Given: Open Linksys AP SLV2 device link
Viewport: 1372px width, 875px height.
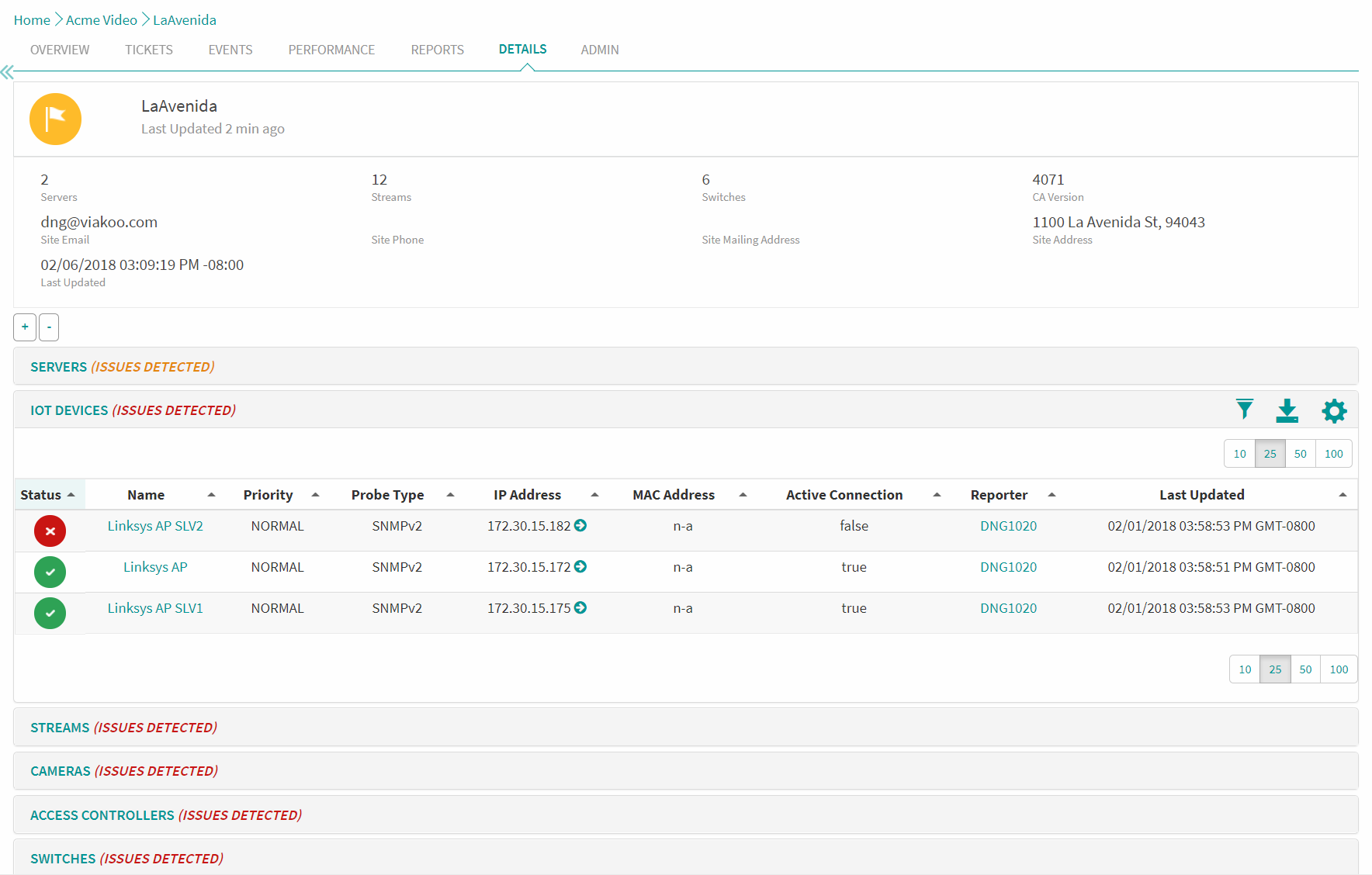Looking at the screenshot, I should click(x=155, y=526).
